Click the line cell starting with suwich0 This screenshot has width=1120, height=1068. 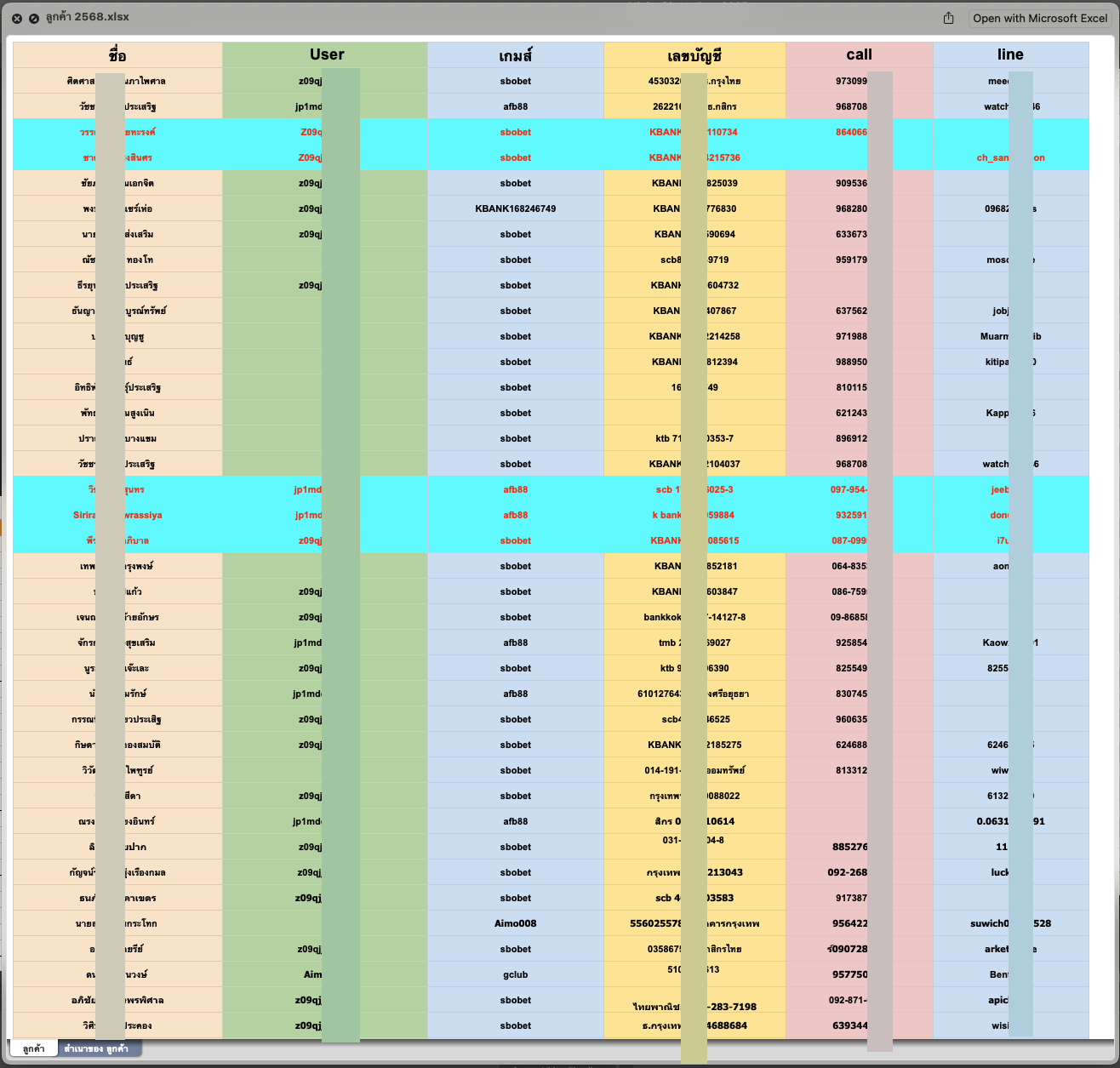pos(1011,923)
